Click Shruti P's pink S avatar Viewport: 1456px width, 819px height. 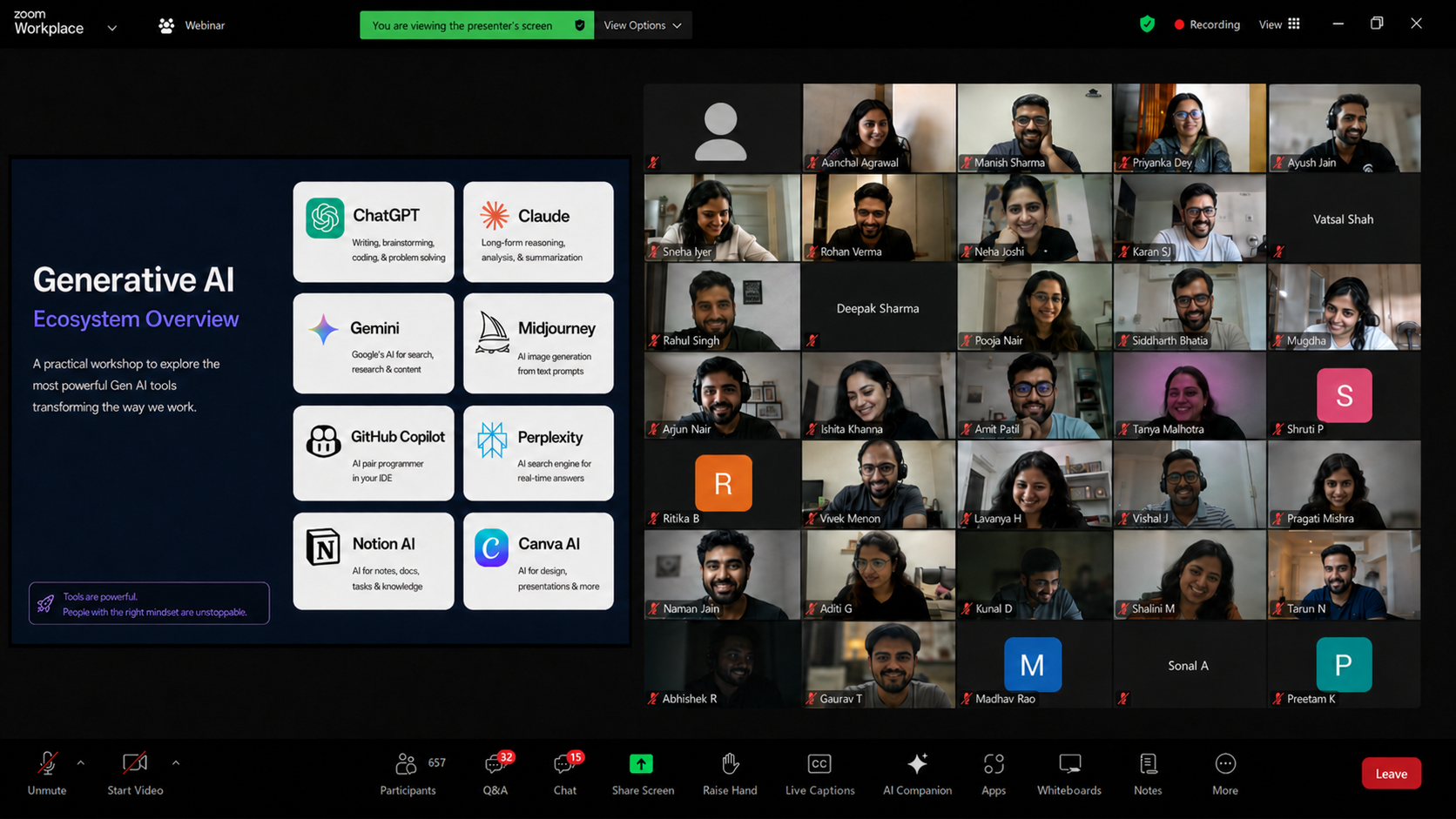(x=1344, y=395)
